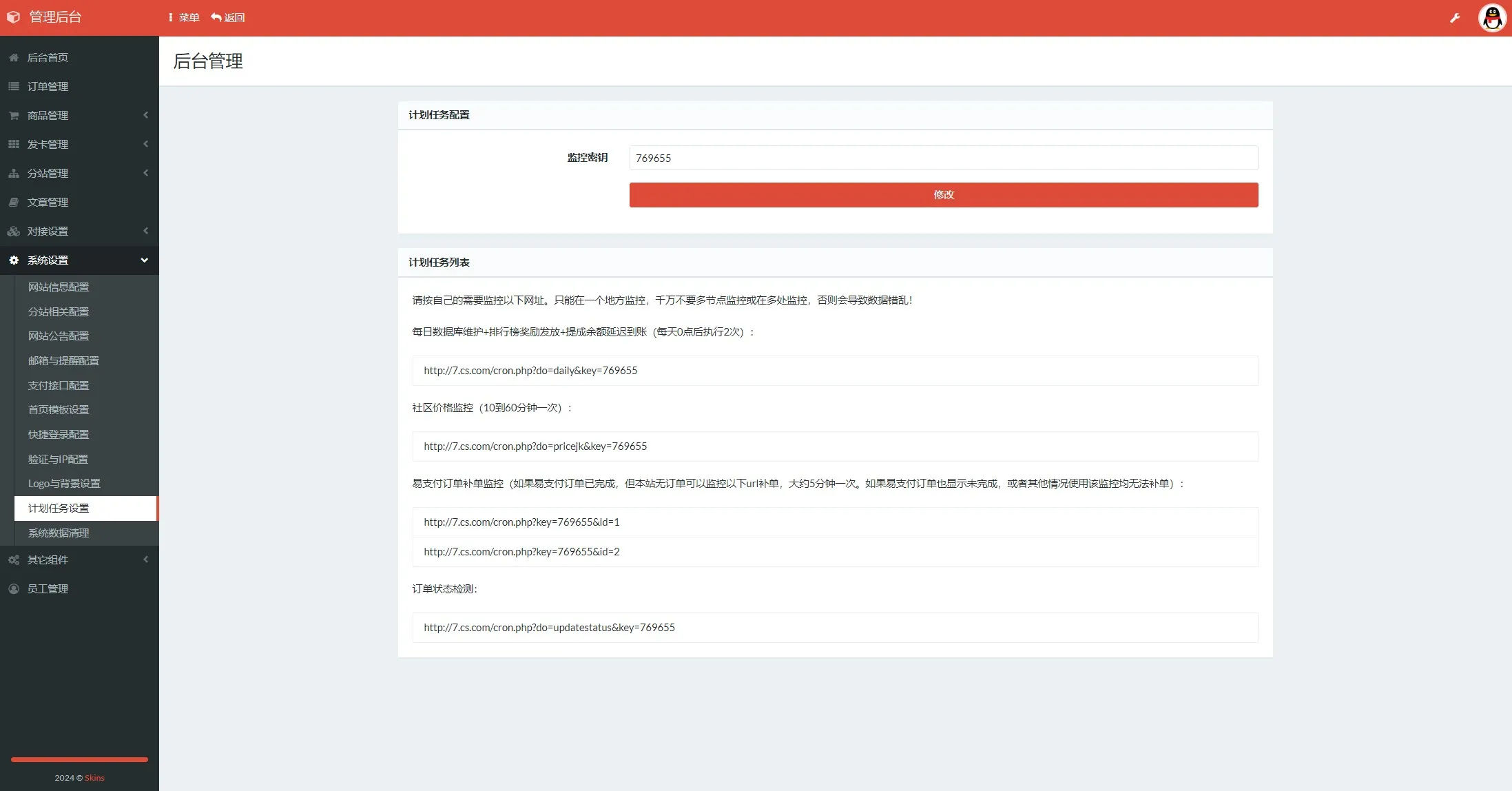Image resolution: width=1512 pixels, height=791 pixels.
Task: Expand the 其它组件 submenu arrow
Action: [145, 559]
